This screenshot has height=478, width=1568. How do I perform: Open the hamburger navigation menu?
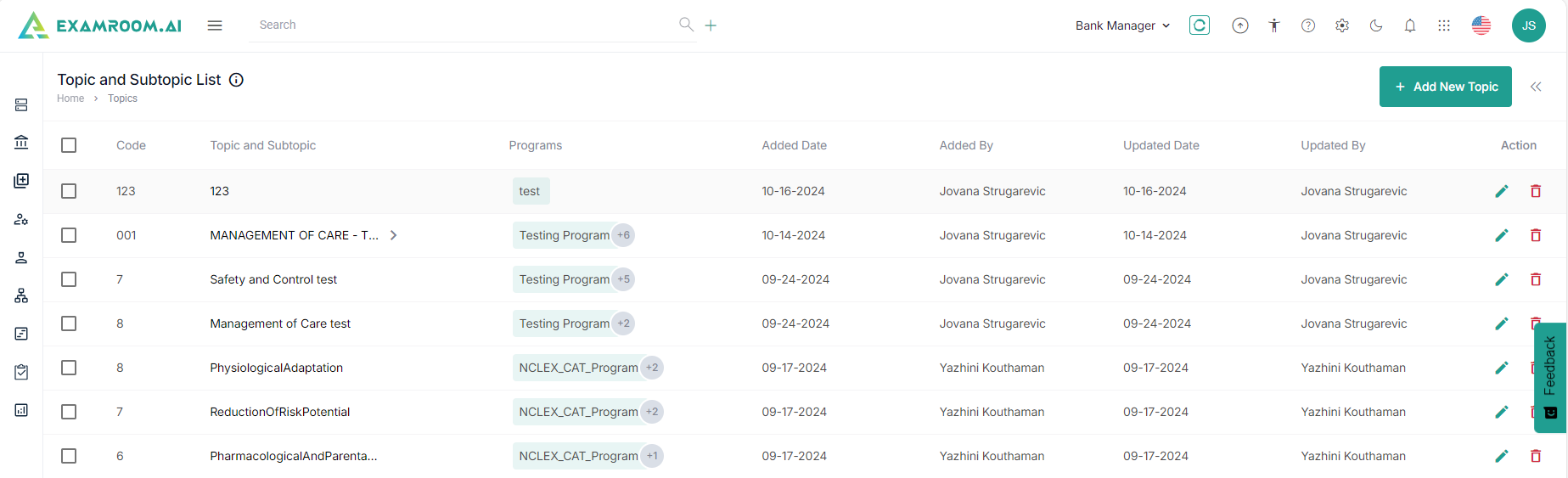pyautogui.click(x=215, y=25)
